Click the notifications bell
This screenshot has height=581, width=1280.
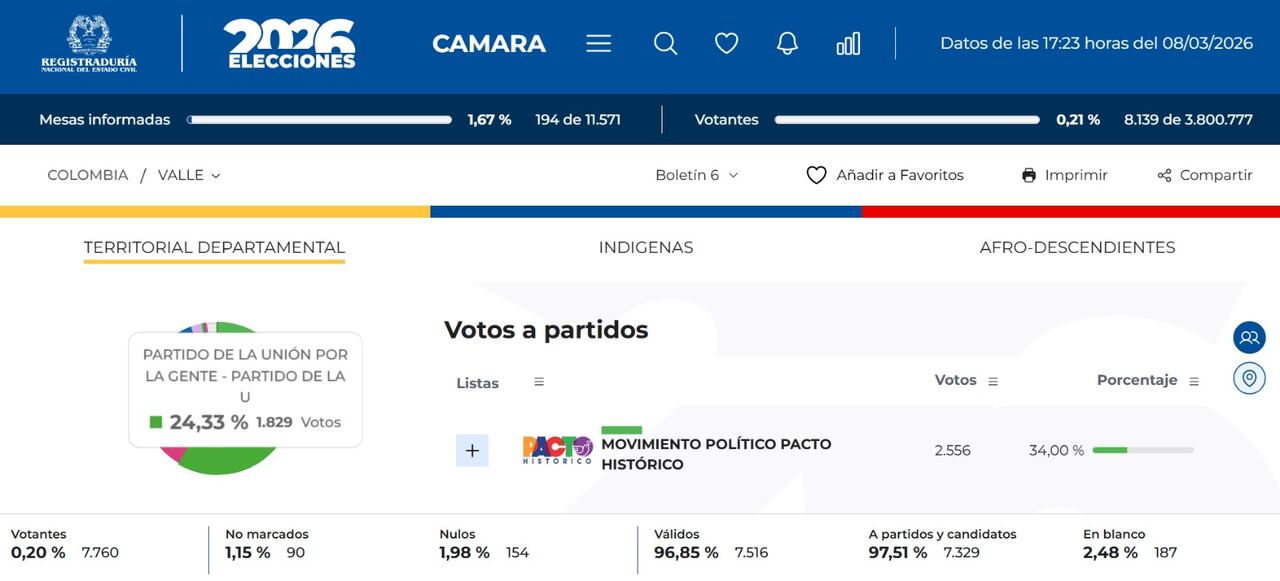(787, 43)
